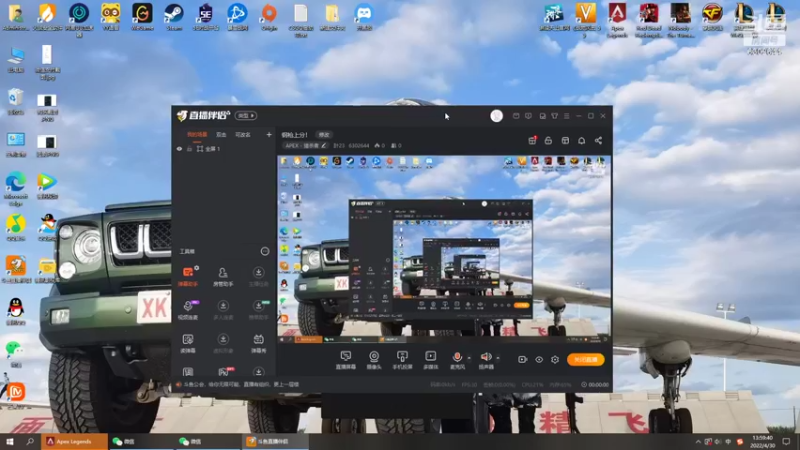This screenshot has width=800, height=450.
Task: Open the Origin desktop shortcut
Action: [269, 17]
